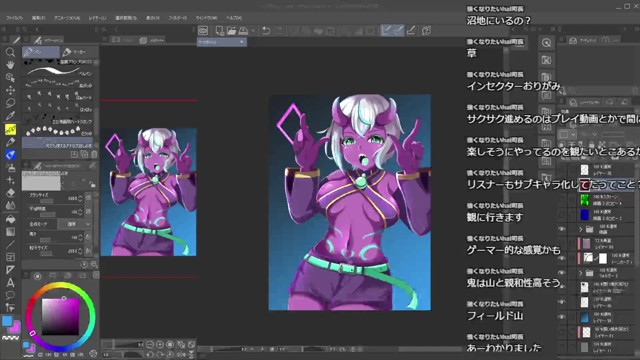Switch to the マーカー sub tool tab
The height and width of the screenshot is (360, 640).
79,52
